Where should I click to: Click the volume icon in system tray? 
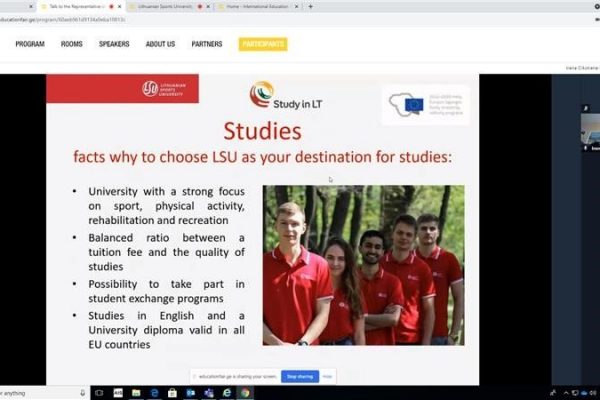[x=592, y=393]
